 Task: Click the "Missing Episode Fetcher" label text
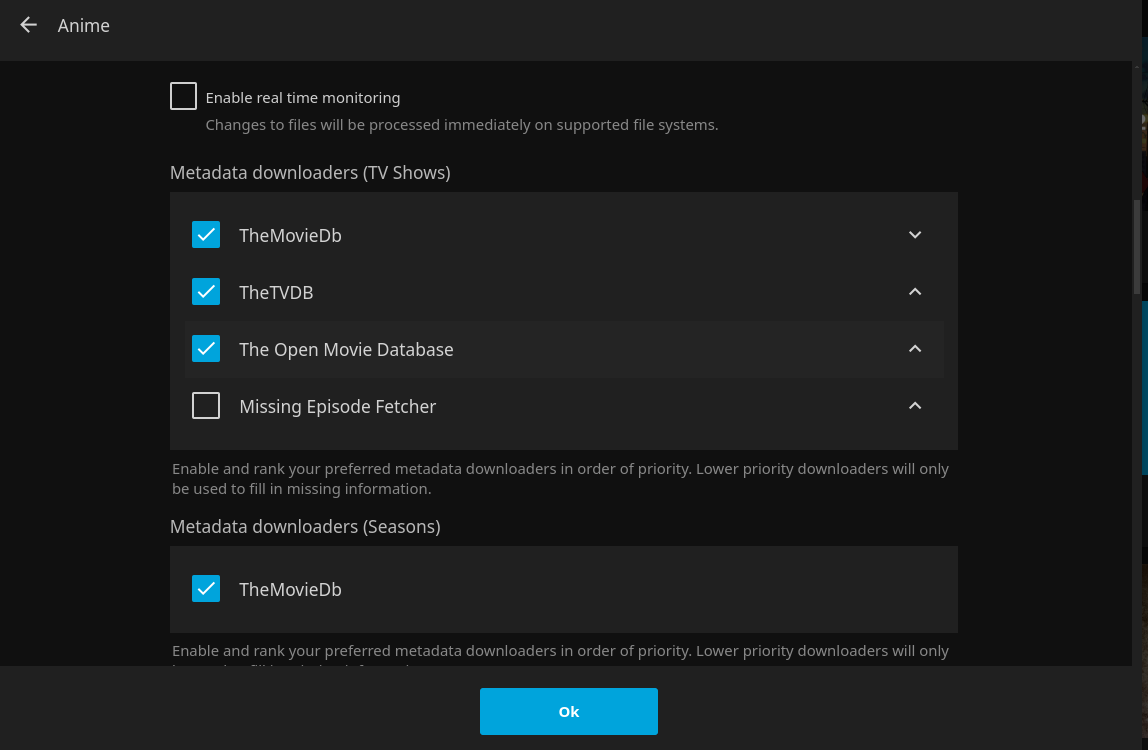337,407
